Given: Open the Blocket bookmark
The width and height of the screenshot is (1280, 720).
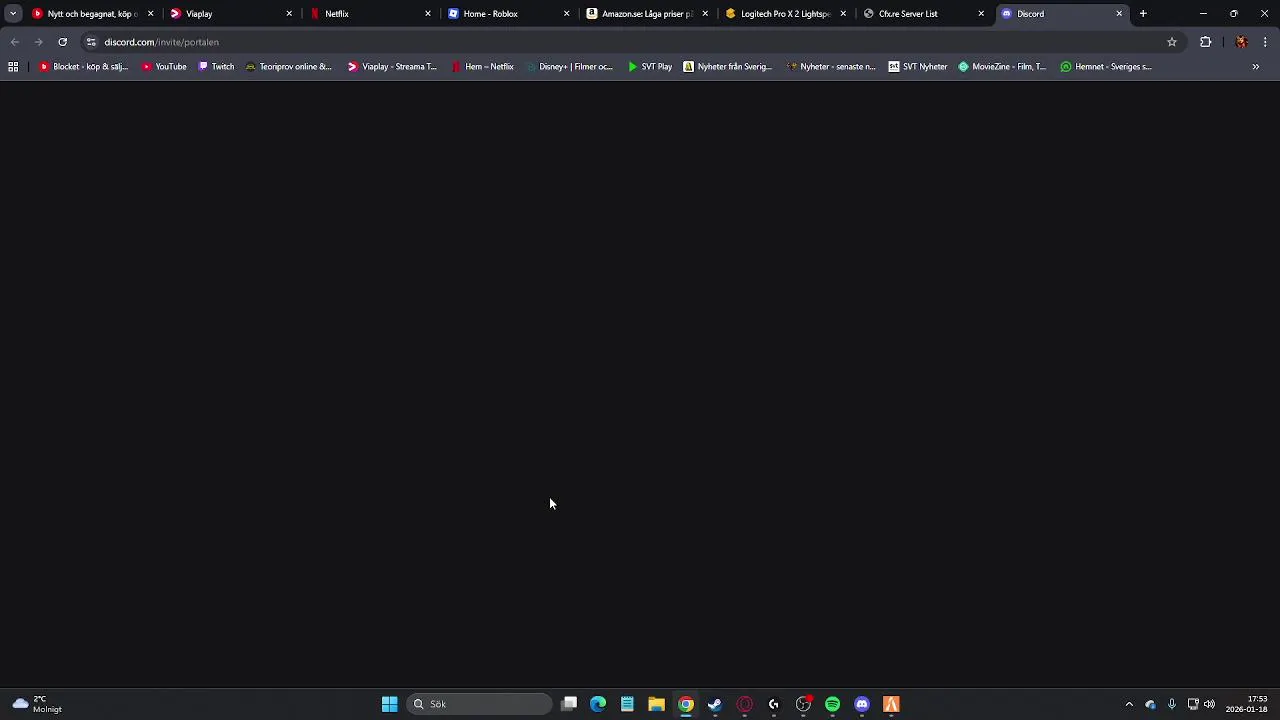Looking at the screenshot, I should pos(84,67).
